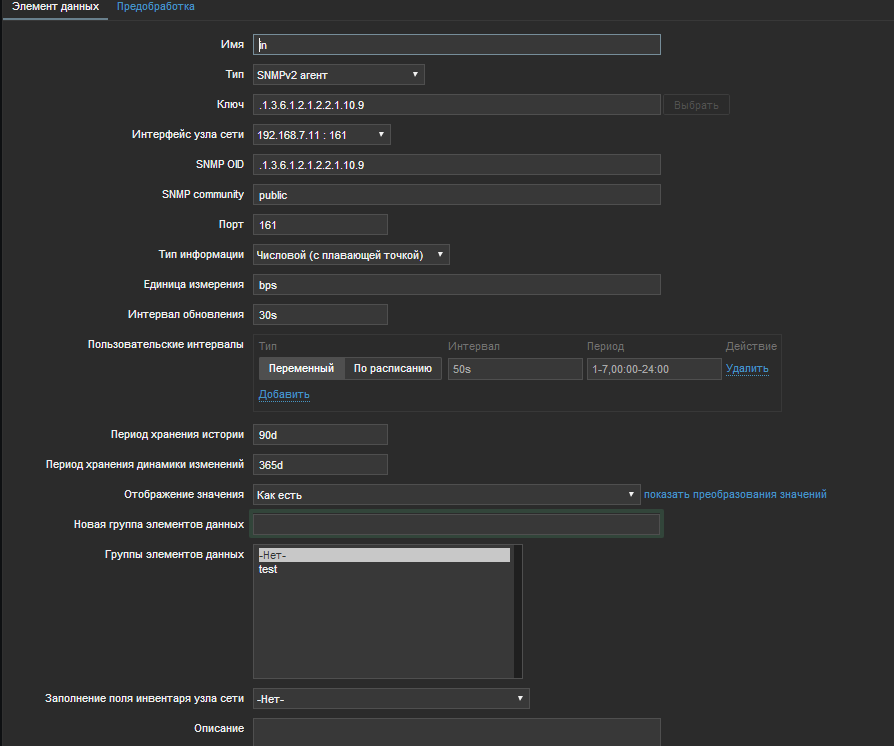Select the Переменный interval type toggle
This screenshot has height=746, width=894.
pos(301,369)
